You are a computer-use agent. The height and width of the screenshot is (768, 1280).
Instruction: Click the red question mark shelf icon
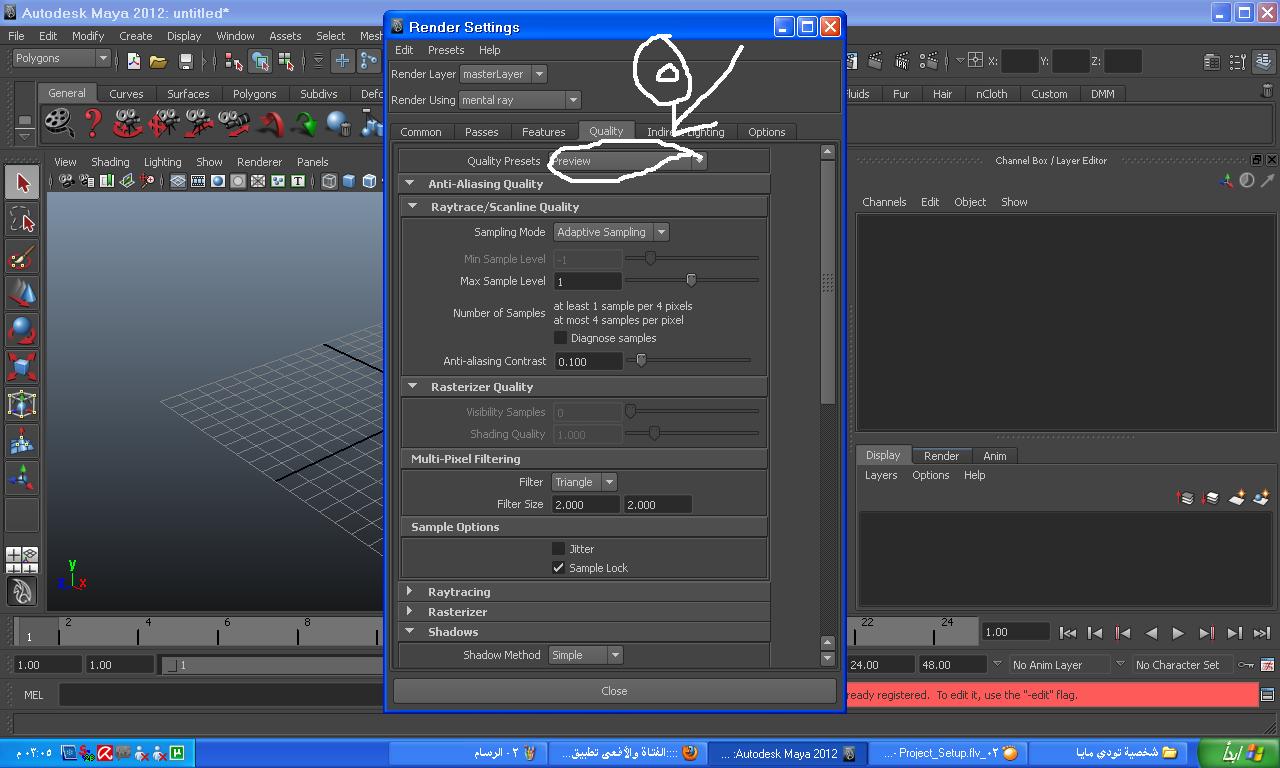pyautogui.click(x=93, y=123)
